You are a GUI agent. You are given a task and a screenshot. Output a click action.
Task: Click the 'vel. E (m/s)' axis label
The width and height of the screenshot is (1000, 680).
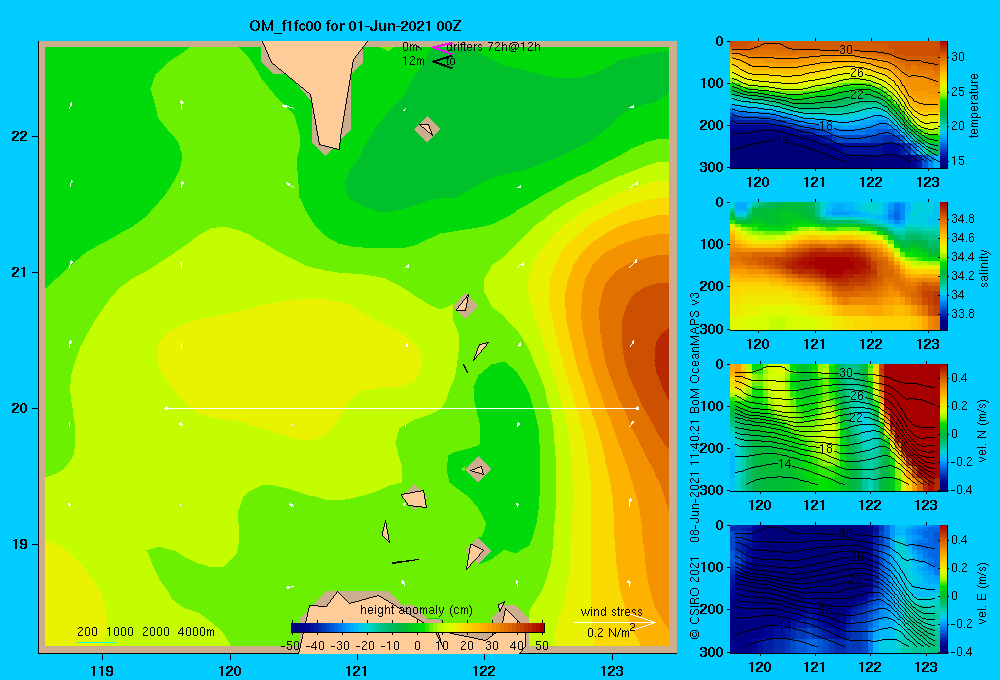[983, 592]
